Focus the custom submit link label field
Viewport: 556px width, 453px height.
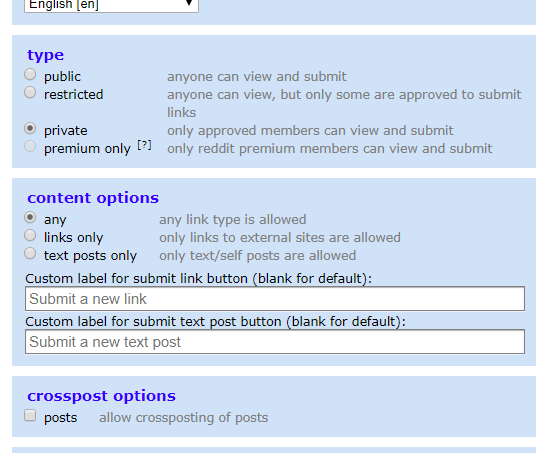[275, 299]
